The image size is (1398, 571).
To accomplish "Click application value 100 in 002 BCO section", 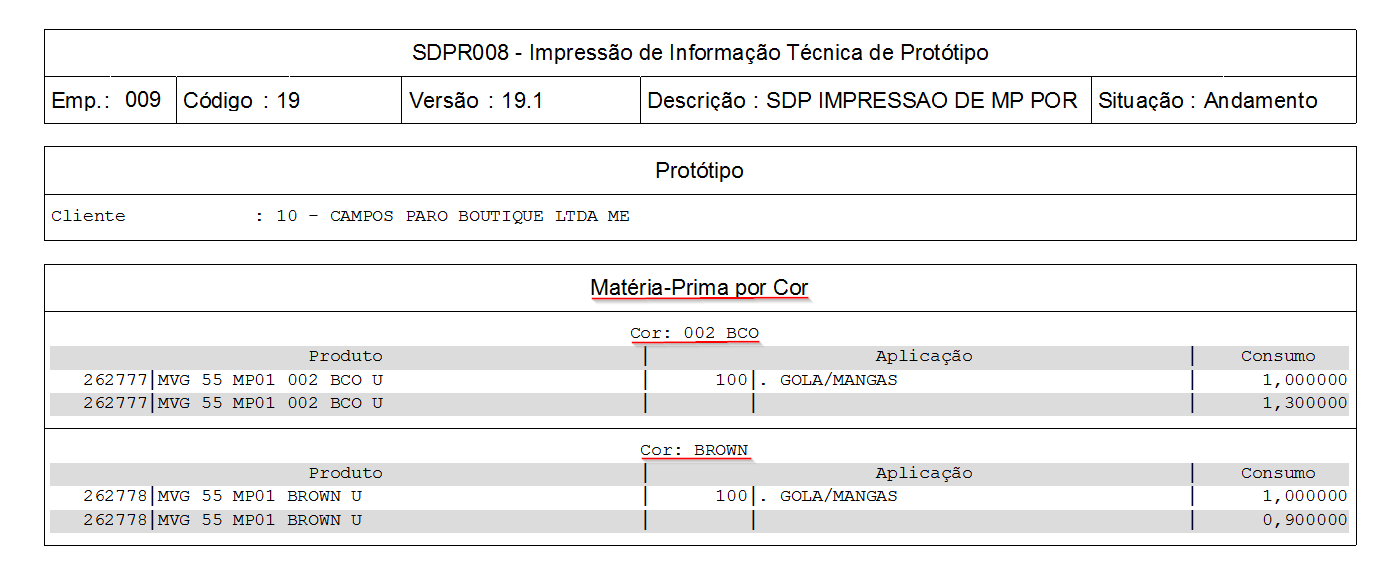I will coord(731,380).
